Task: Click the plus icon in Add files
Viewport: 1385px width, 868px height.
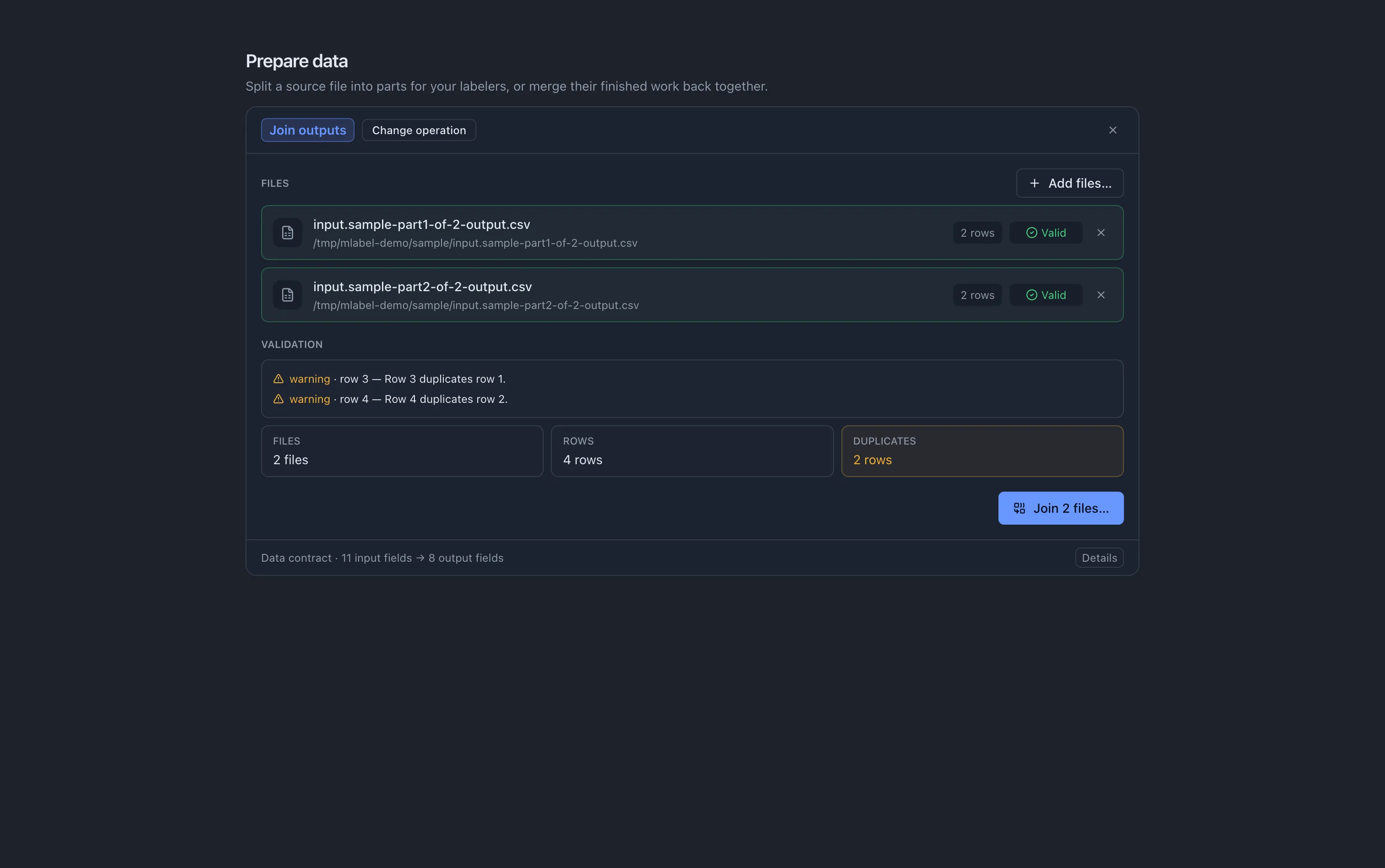Action: pos(1034,183)
